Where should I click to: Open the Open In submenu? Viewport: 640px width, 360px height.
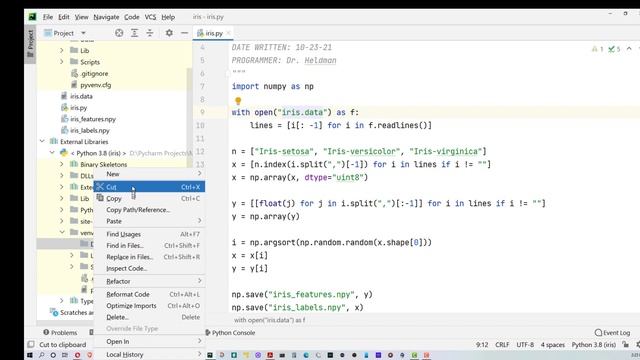tap(149, 342)
